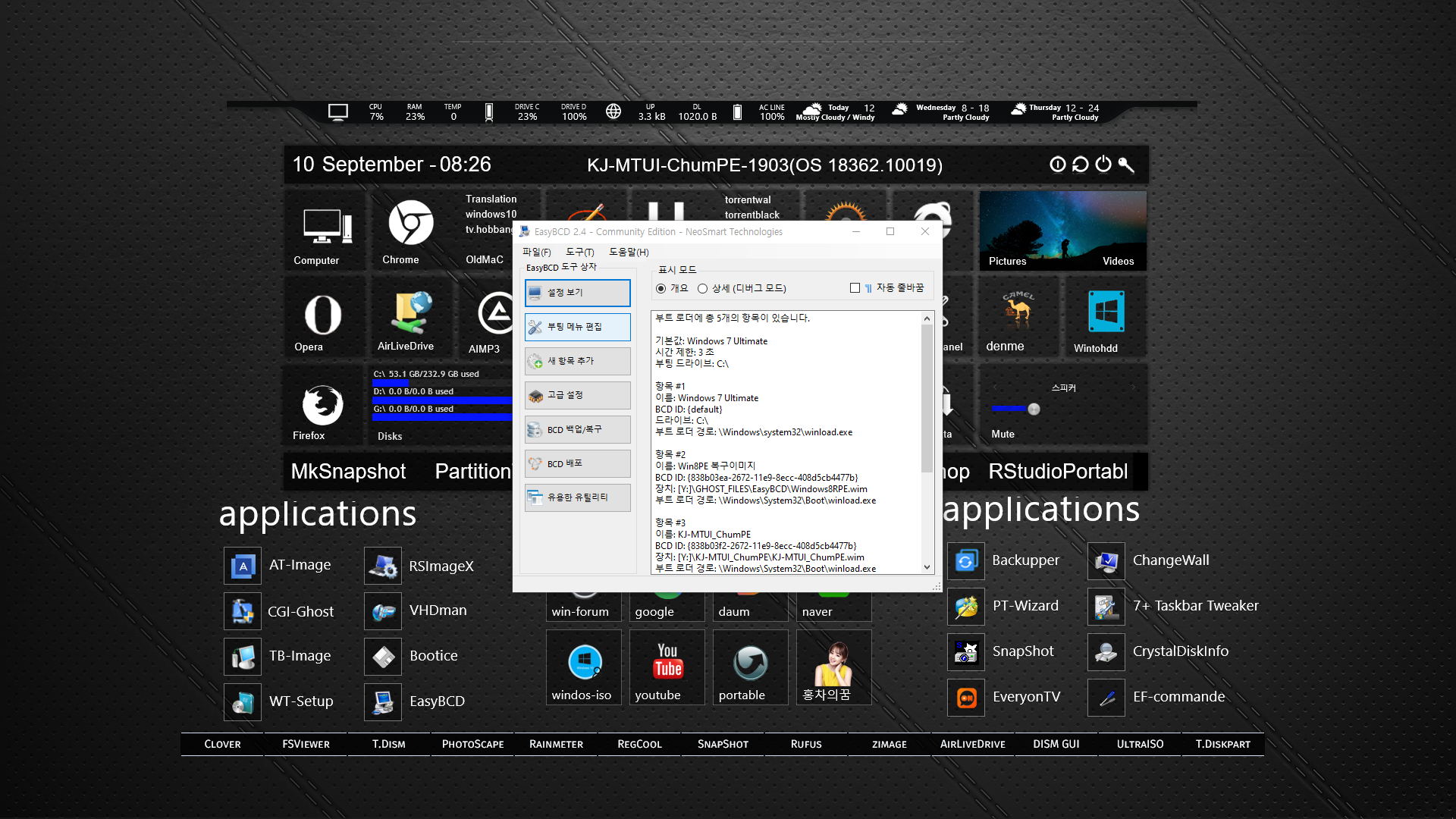The image size is (1456, 819).
Task: Open SnapShot application icon
Action: click(966, 652)
